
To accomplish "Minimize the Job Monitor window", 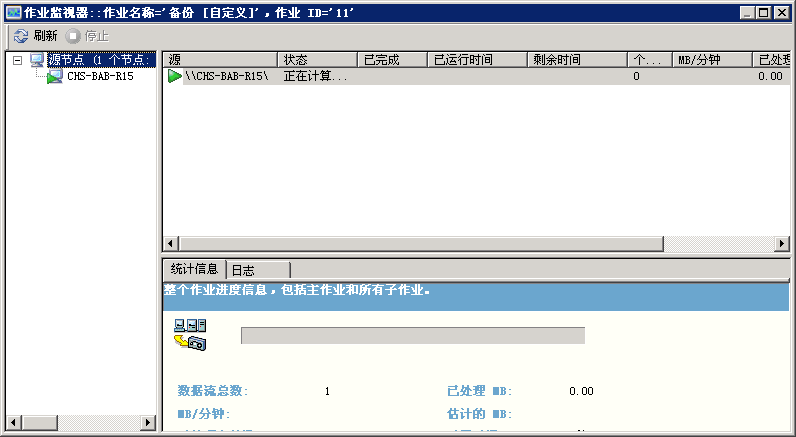I will point(746,13).
